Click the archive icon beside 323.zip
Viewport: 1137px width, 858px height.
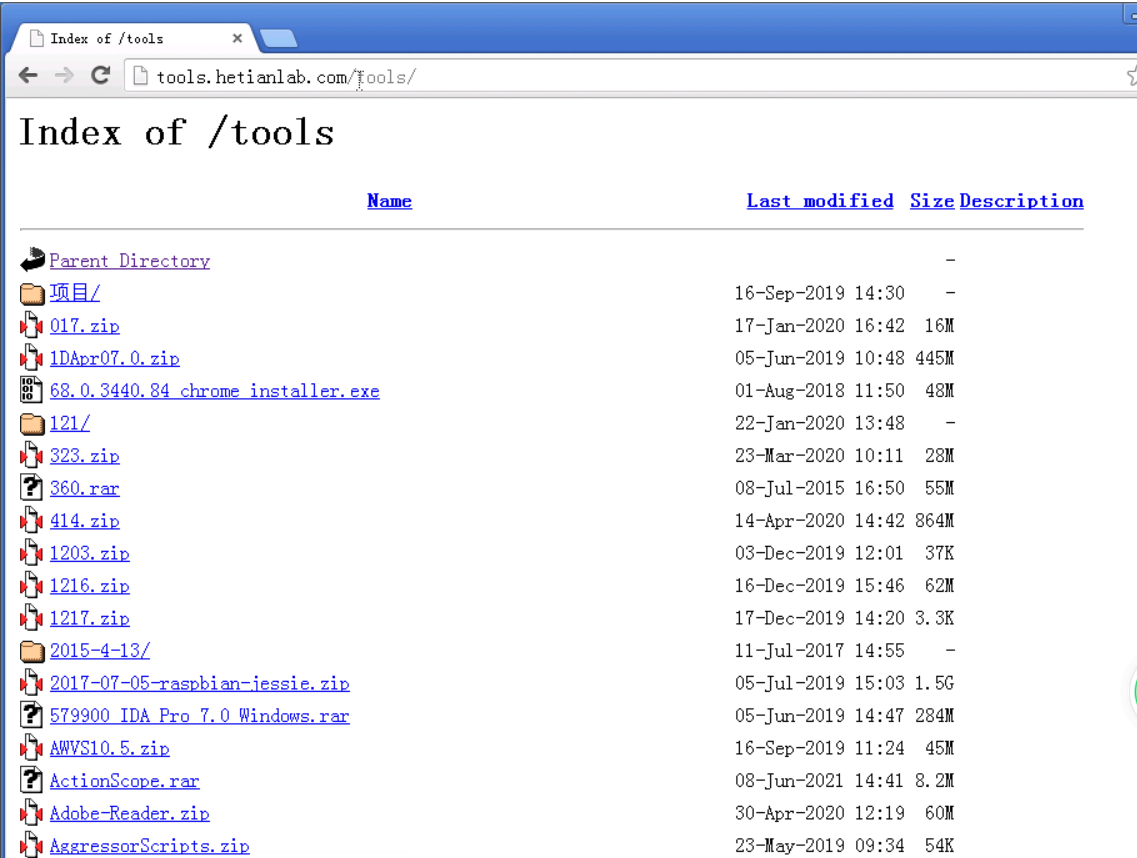pyautogui.click(x=31, y=455)
